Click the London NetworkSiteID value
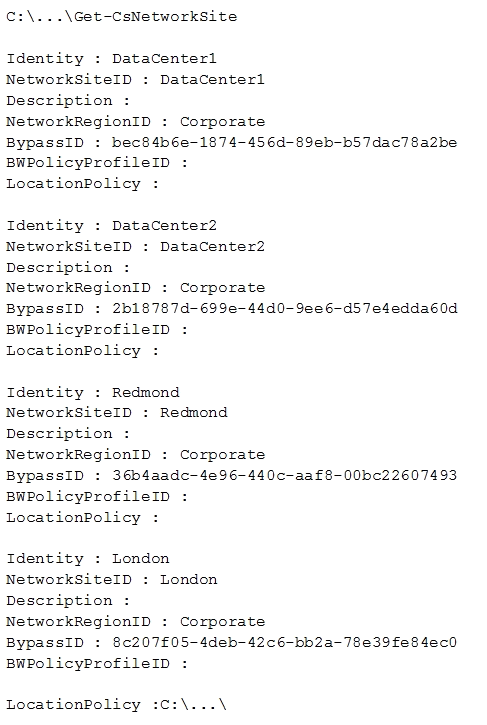487x725 pixels. 189,579
